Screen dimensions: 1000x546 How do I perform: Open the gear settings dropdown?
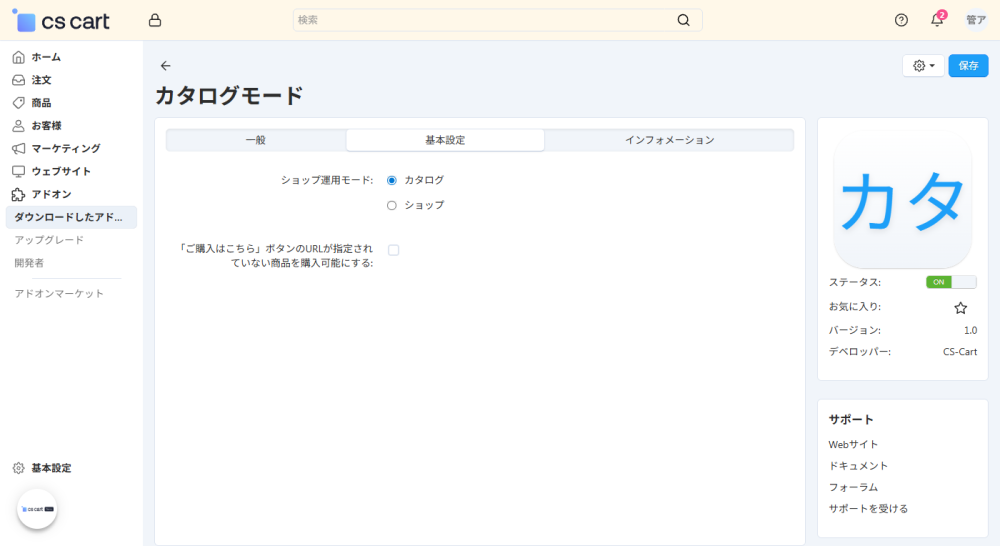923,66
